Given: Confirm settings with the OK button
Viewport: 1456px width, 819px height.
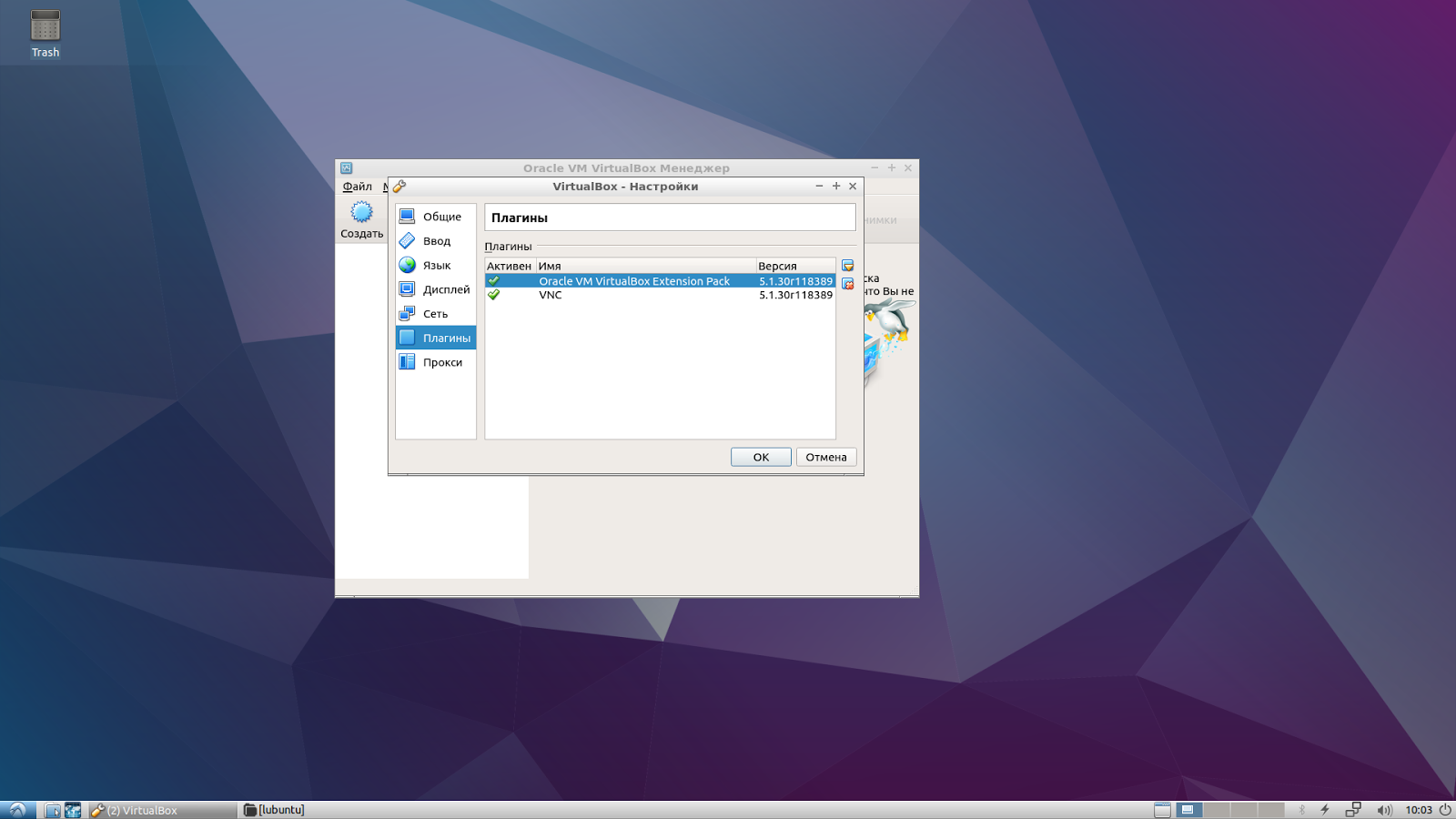Looking at the screenshot, I should pos(761,457).
